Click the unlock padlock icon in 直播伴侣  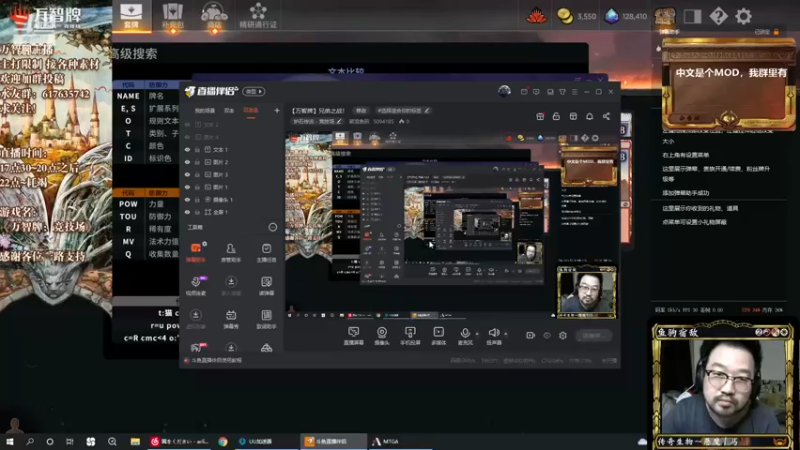click(x=556, y=116)
